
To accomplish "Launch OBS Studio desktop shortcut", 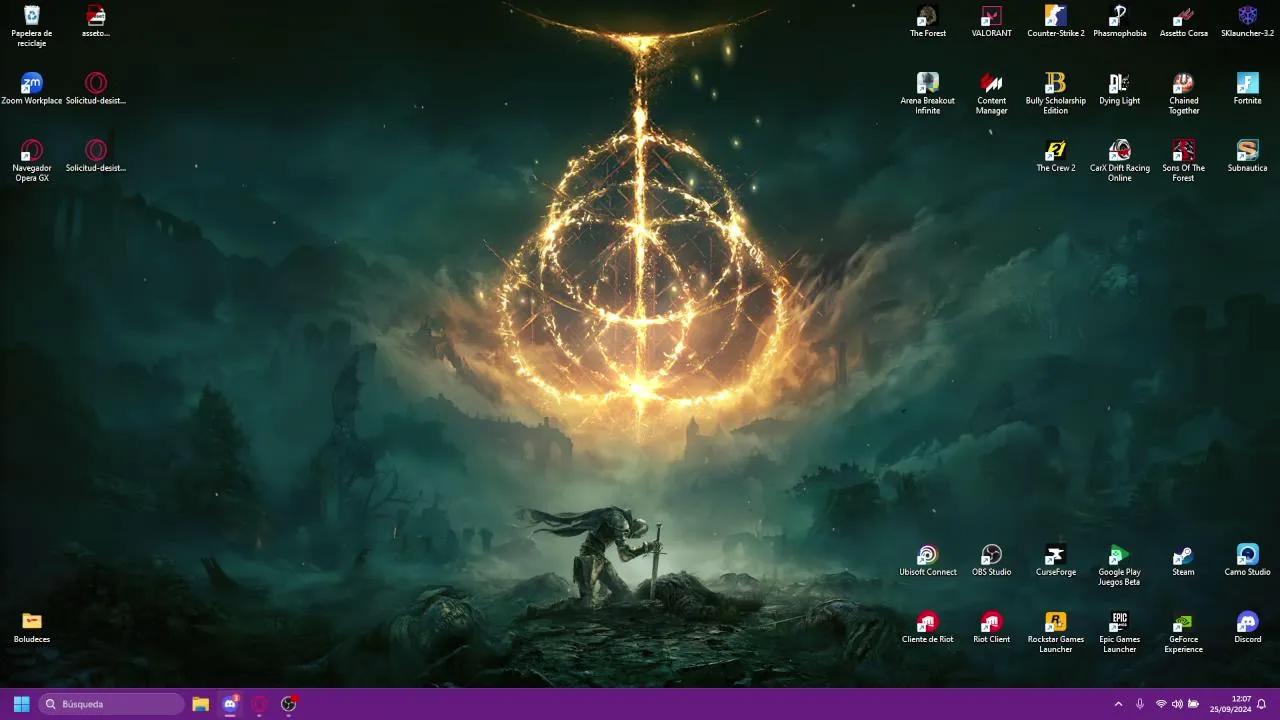I will pyautogui.click(x=991, y=556).
